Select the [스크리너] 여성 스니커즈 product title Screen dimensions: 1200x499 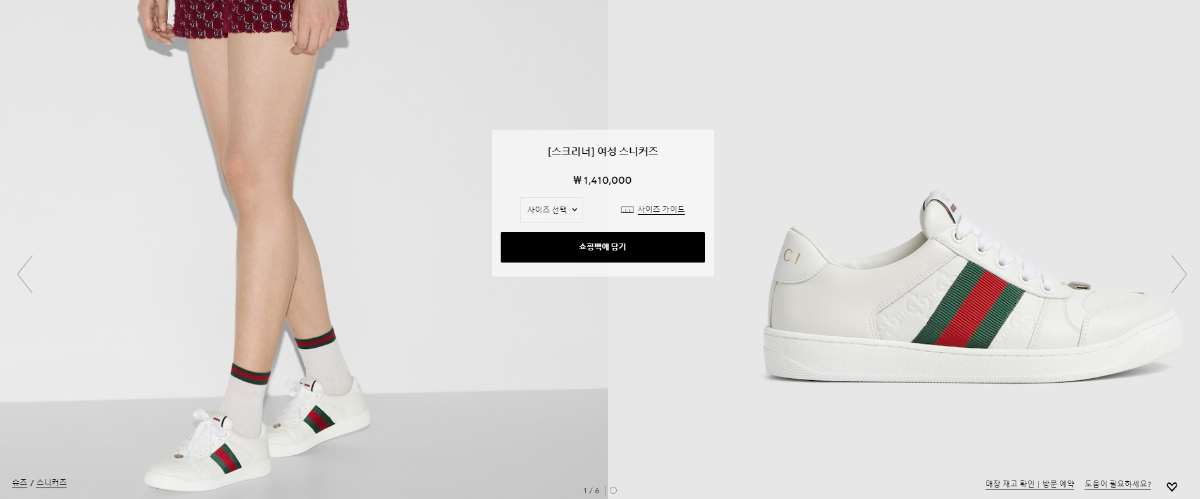click(x=603, y=152)
